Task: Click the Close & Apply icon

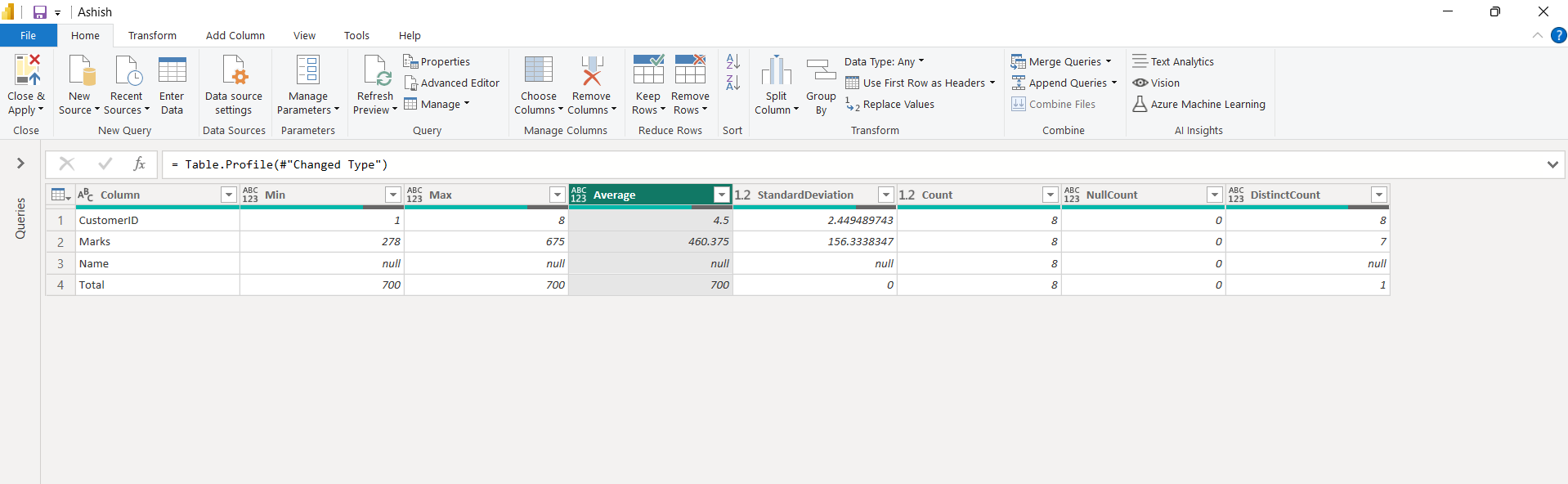Action: point(26,71)
